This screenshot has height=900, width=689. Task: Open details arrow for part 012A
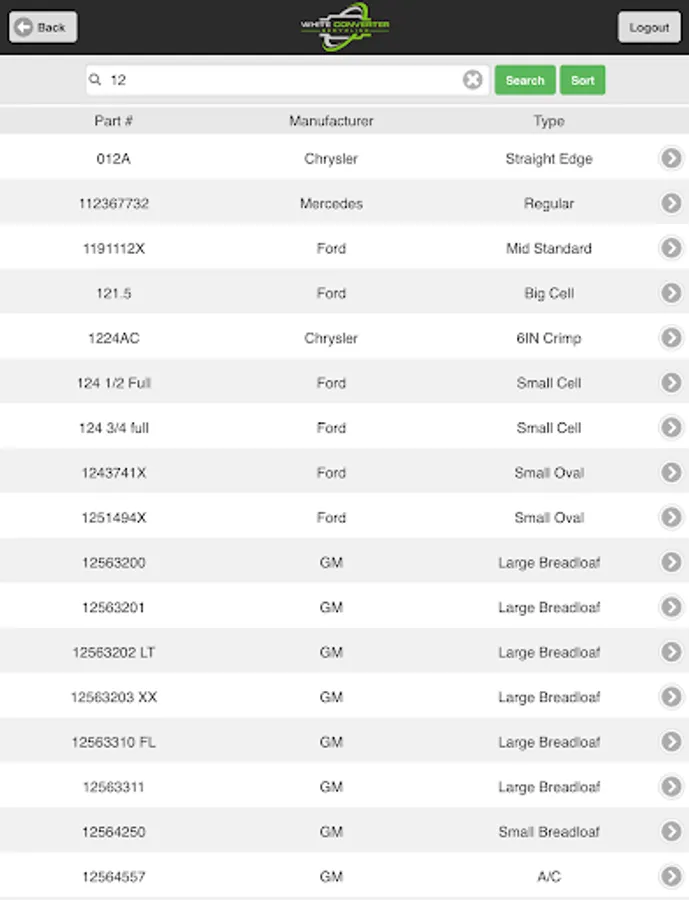(x=671, y=158)
